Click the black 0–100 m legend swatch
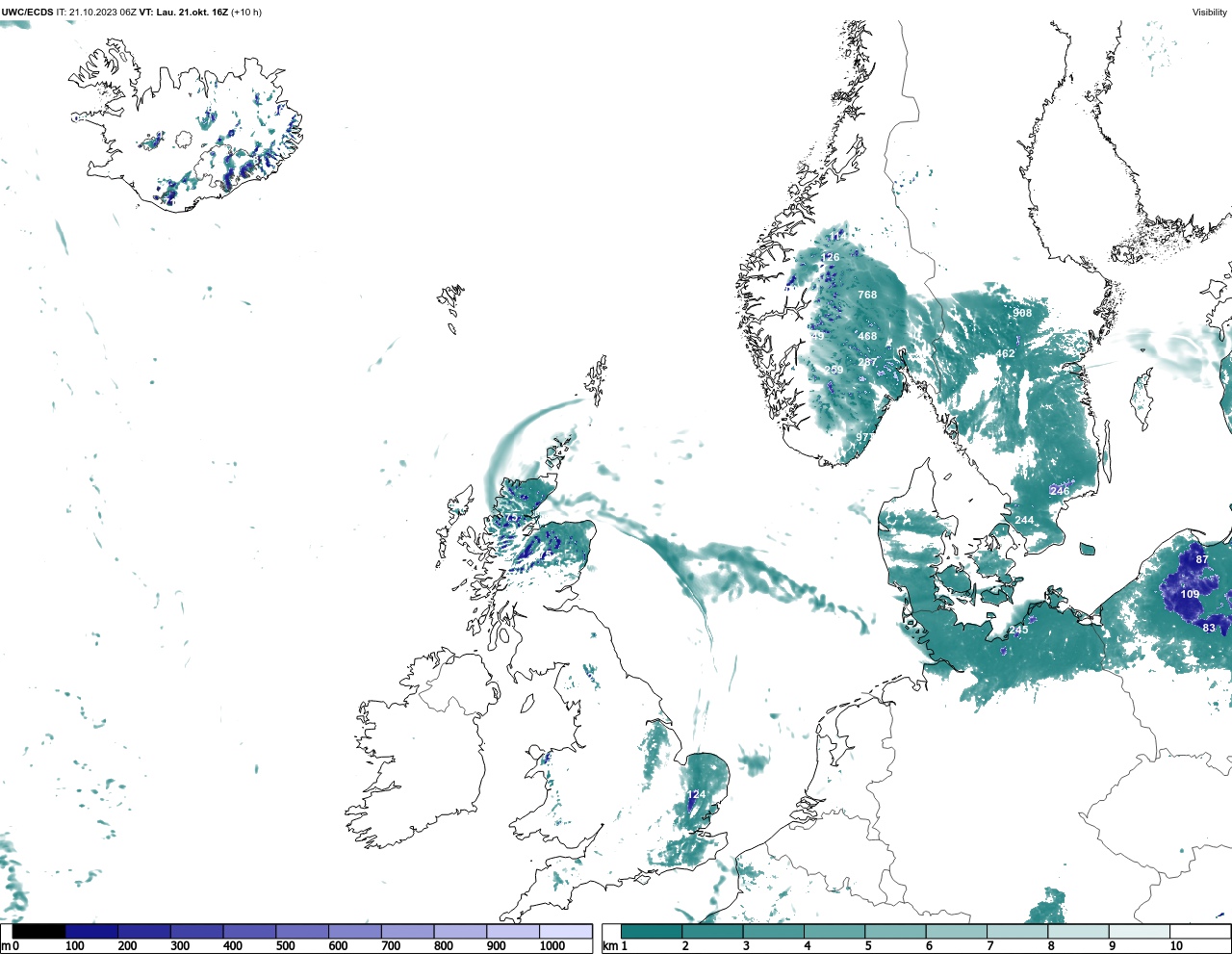The image size is (1232, 954). pos(38,931)
